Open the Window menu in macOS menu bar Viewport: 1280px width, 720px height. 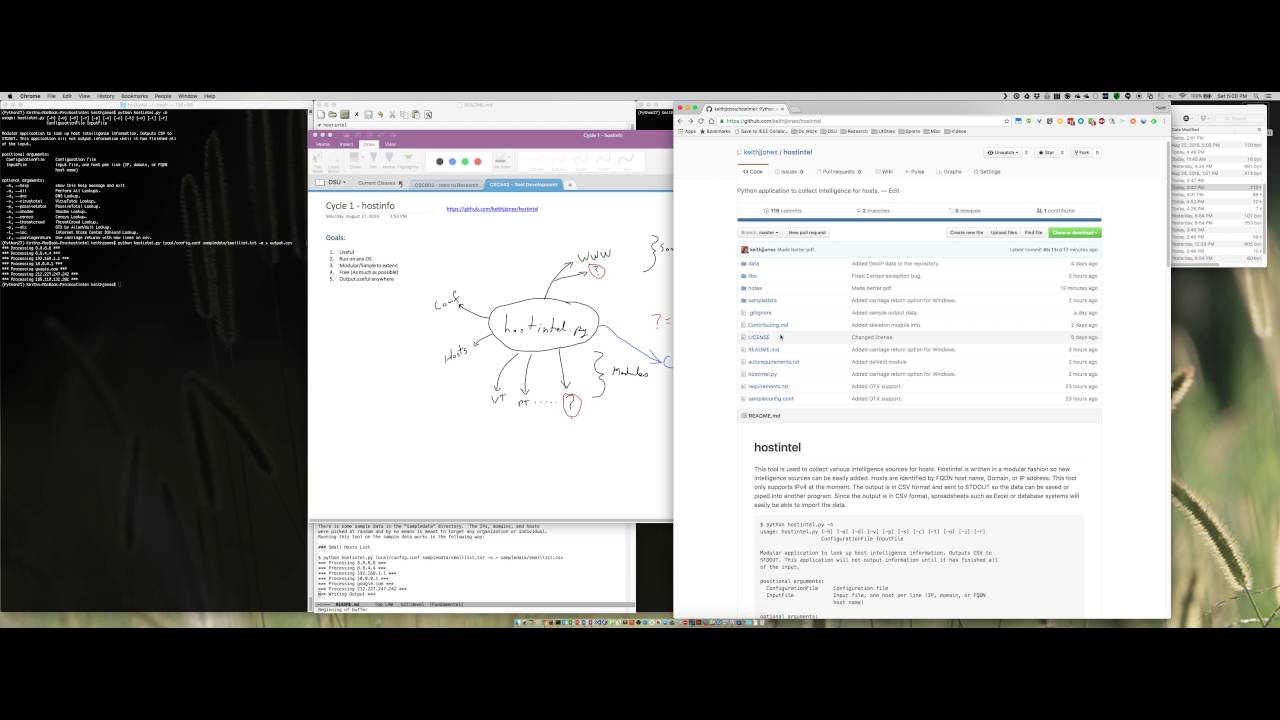(x=187, y=96)
